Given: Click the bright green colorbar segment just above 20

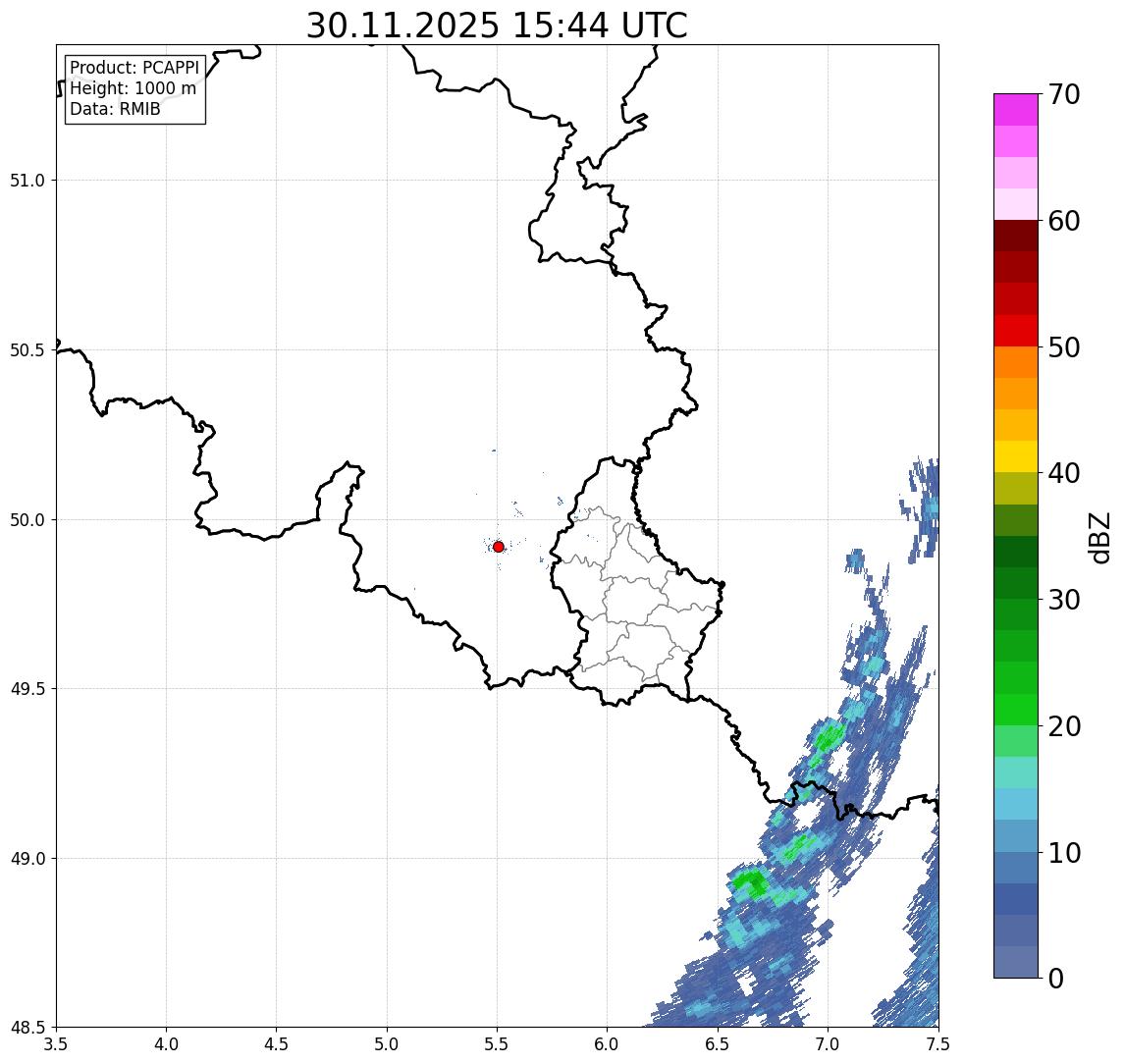Looking at the screenshot, I should 1016,710.
